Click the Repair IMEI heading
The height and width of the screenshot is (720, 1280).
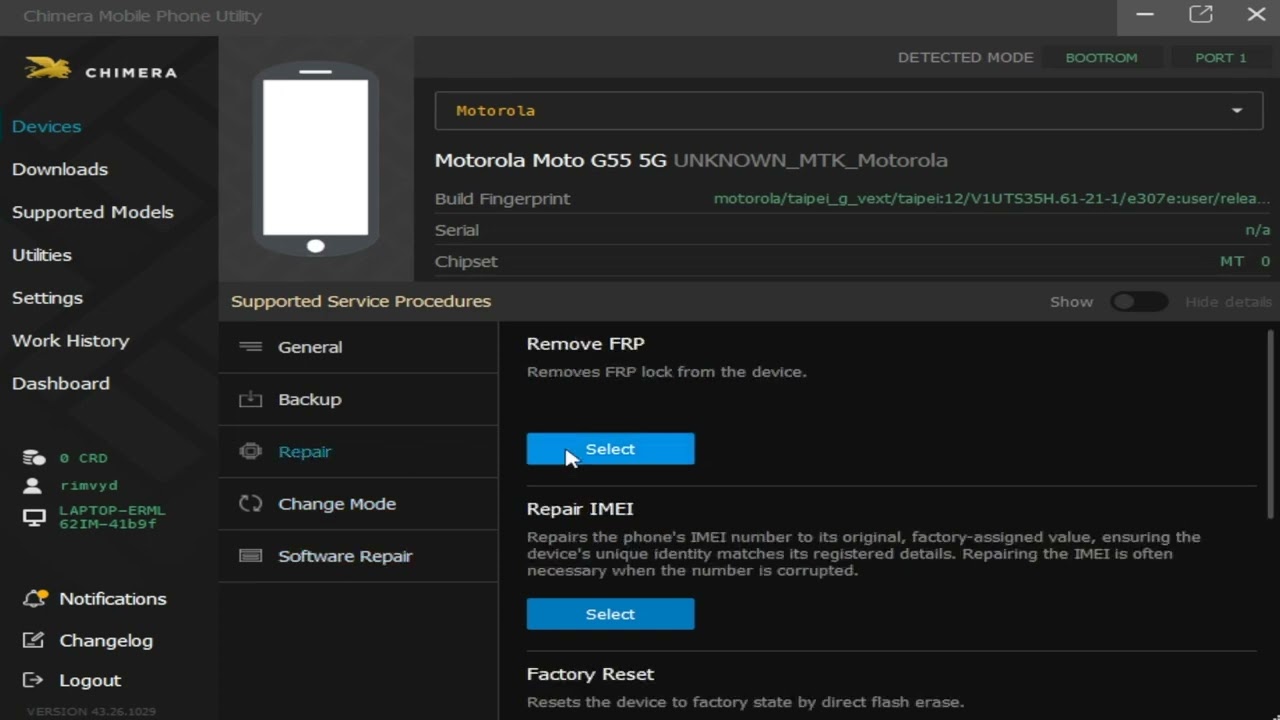(x=580, y=509)
